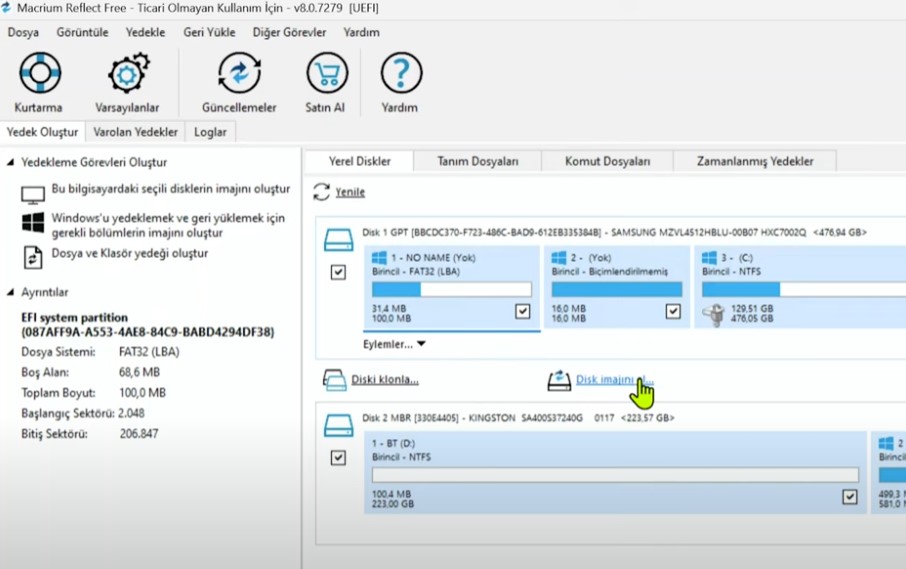Click the Windows logo backup icon in tasks
The width and height of the screenshot is (906, 569).
coord(33,222)
